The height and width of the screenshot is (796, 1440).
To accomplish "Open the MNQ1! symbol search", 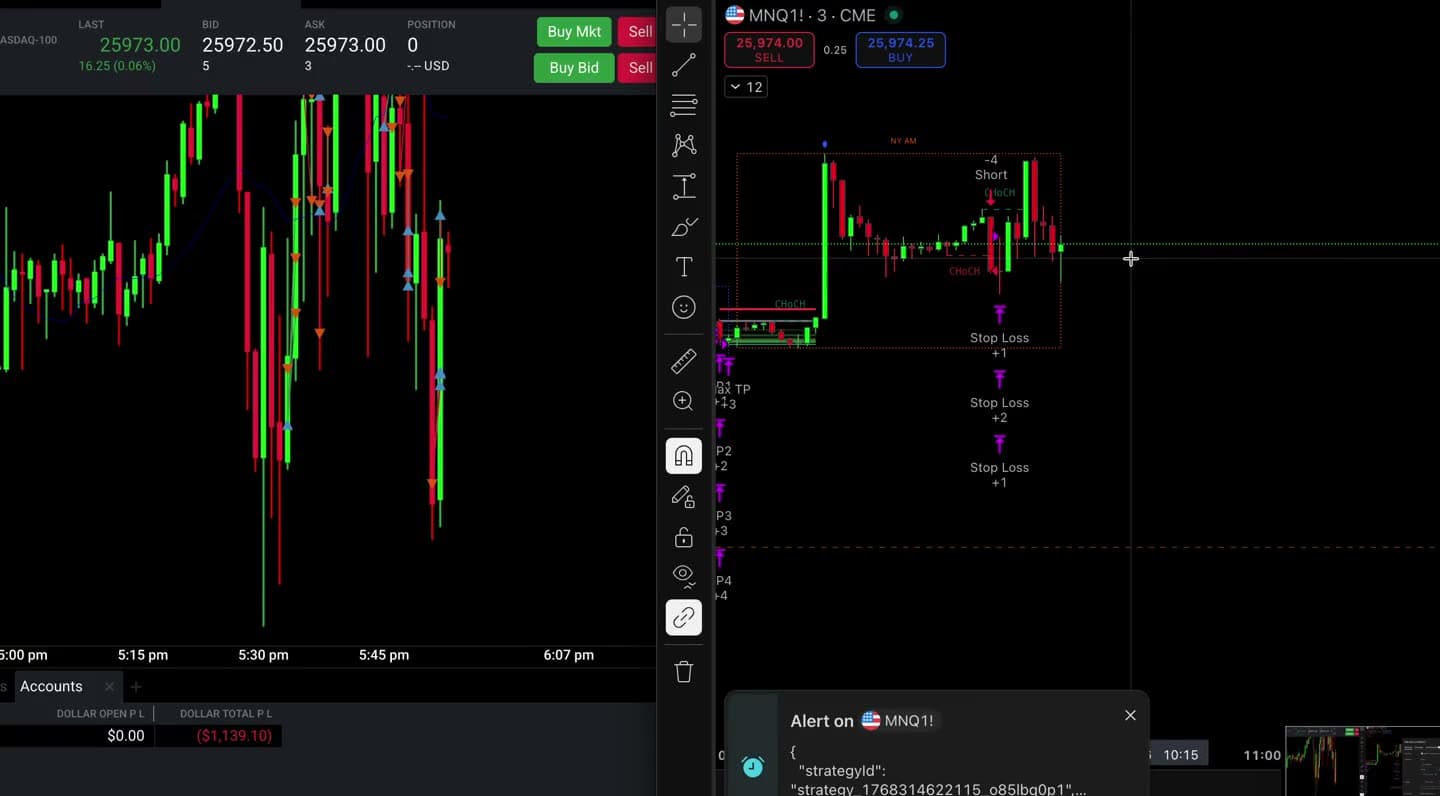I will tap(812, 15).
